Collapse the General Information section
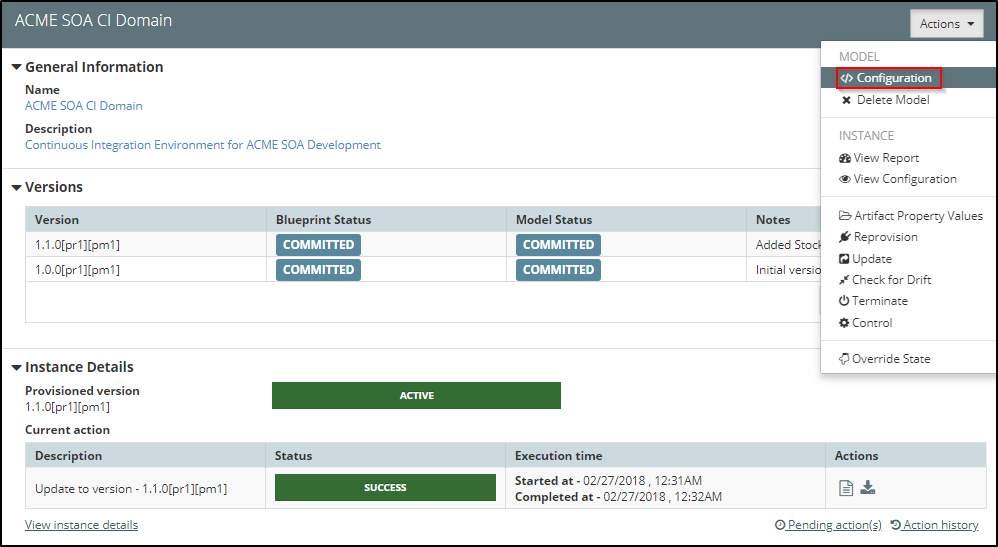Image resolution: width=998 pixels, height=547 pixels. 17,67
